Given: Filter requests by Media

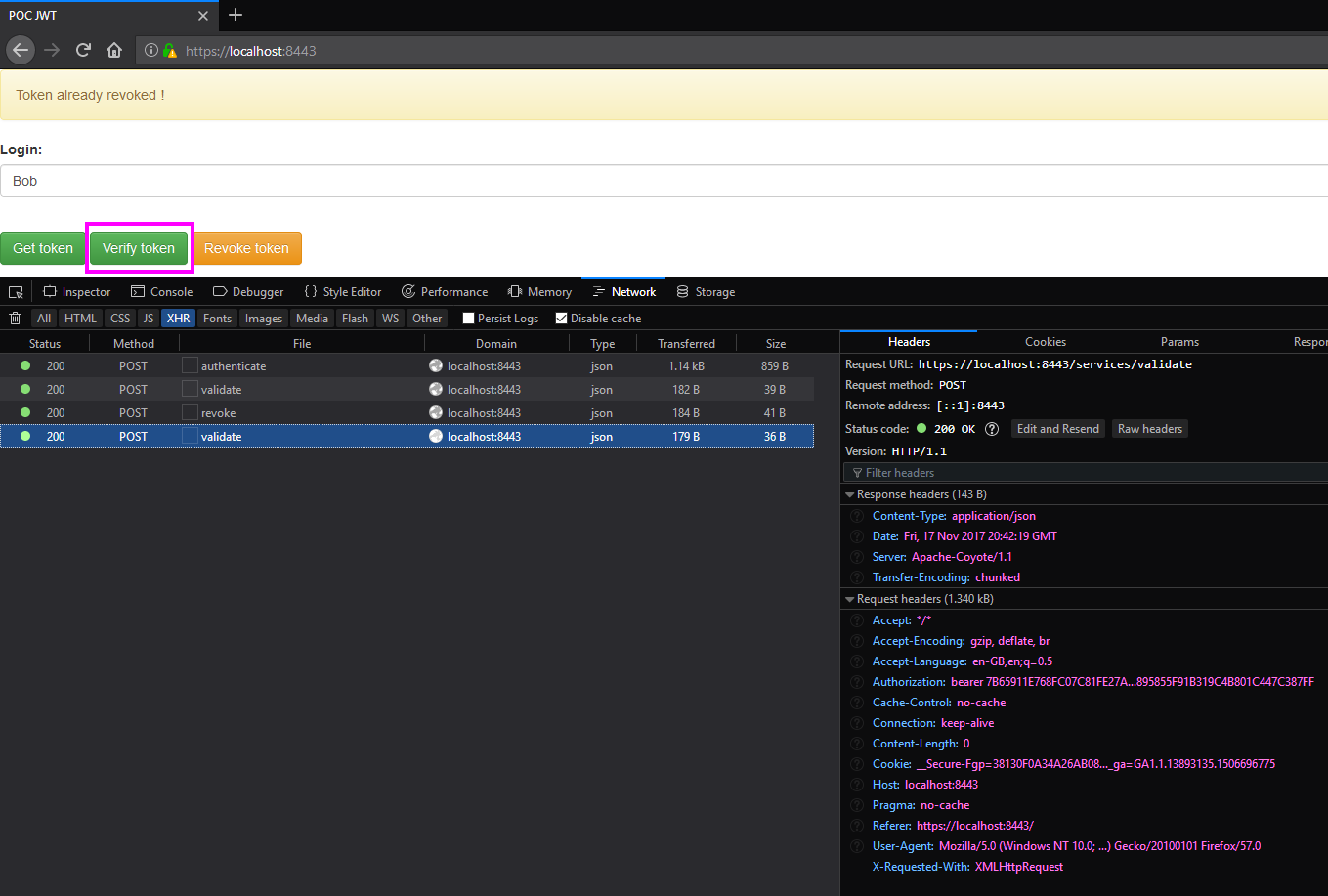Looking at the screenshot, I should pos(313,319).
